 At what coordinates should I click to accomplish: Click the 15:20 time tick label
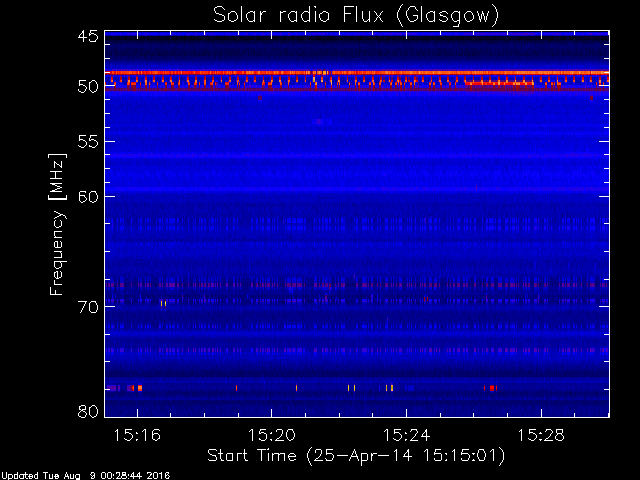pyautogui.click(x=272, y=435)
